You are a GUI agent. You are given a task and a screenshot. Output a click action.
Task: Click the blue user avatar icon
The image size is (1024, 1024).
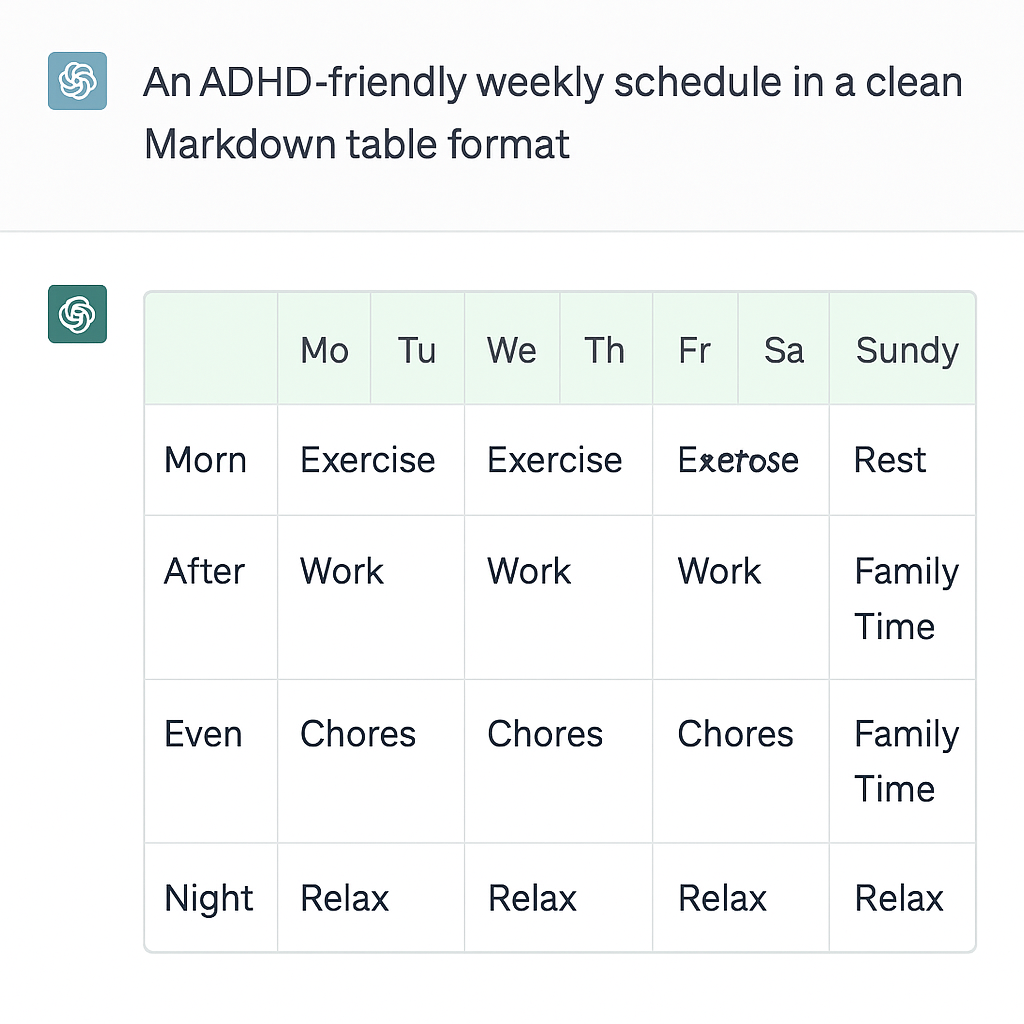coord(77,80)
